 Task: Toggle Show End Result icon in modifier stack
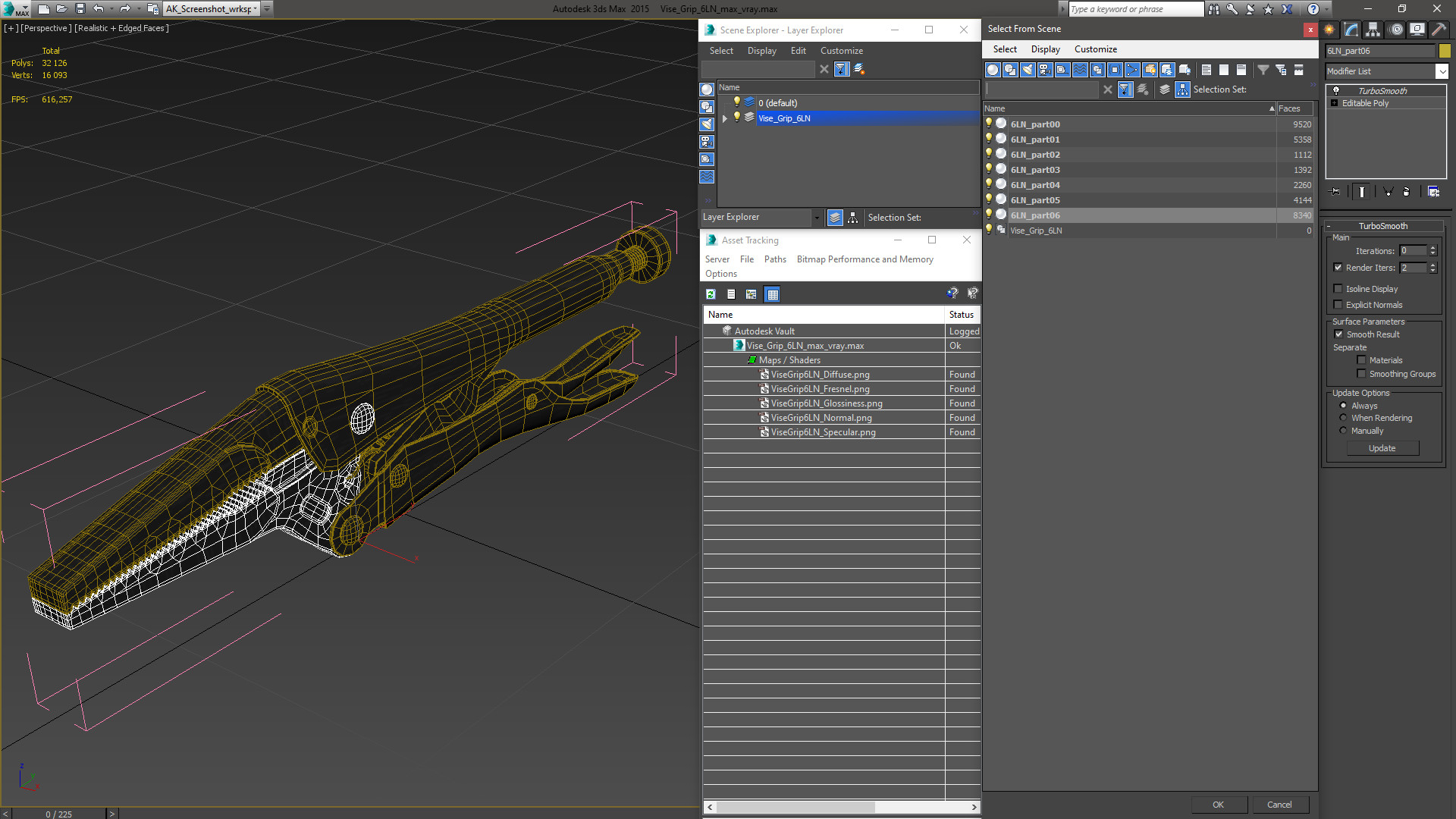1362,192
